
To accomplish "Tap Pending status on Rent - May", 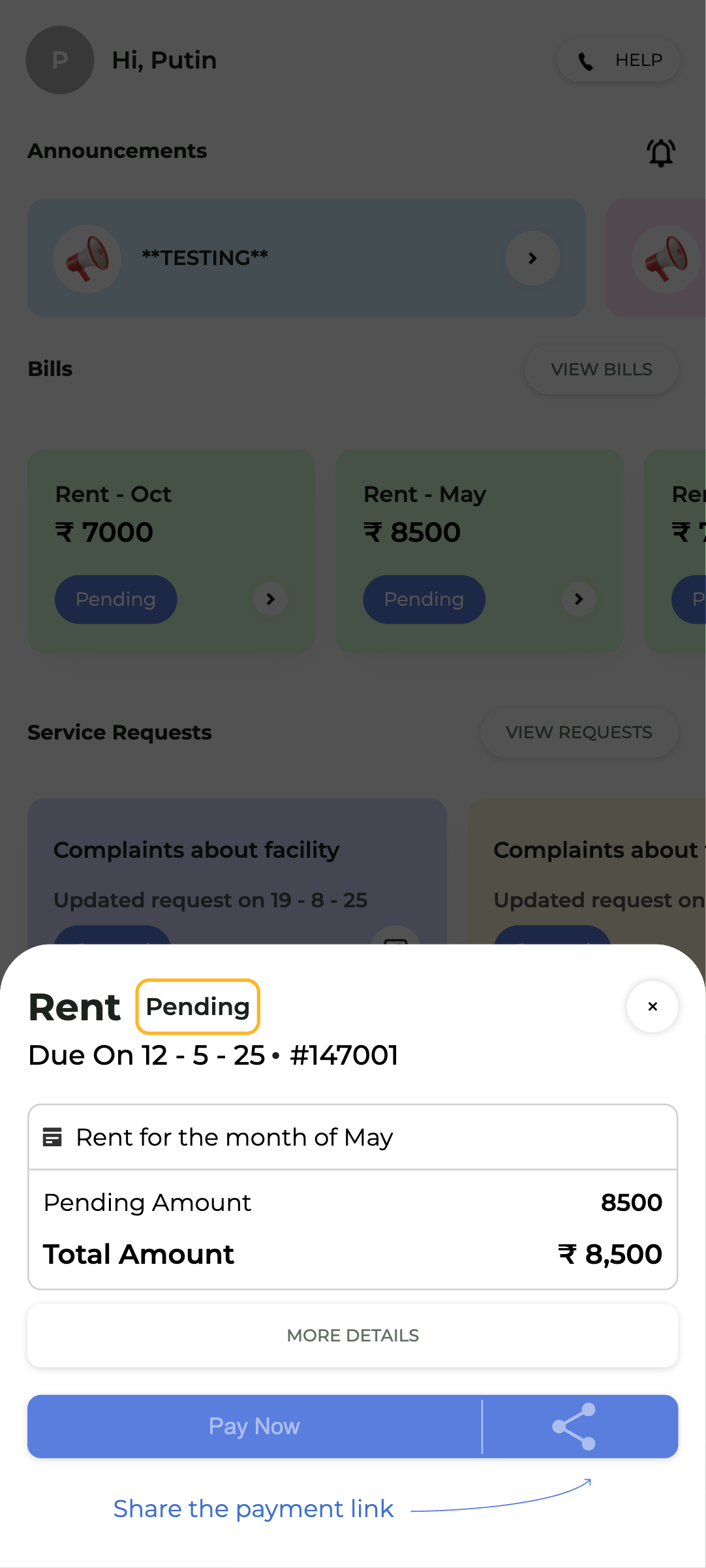I will click(423, 599).
